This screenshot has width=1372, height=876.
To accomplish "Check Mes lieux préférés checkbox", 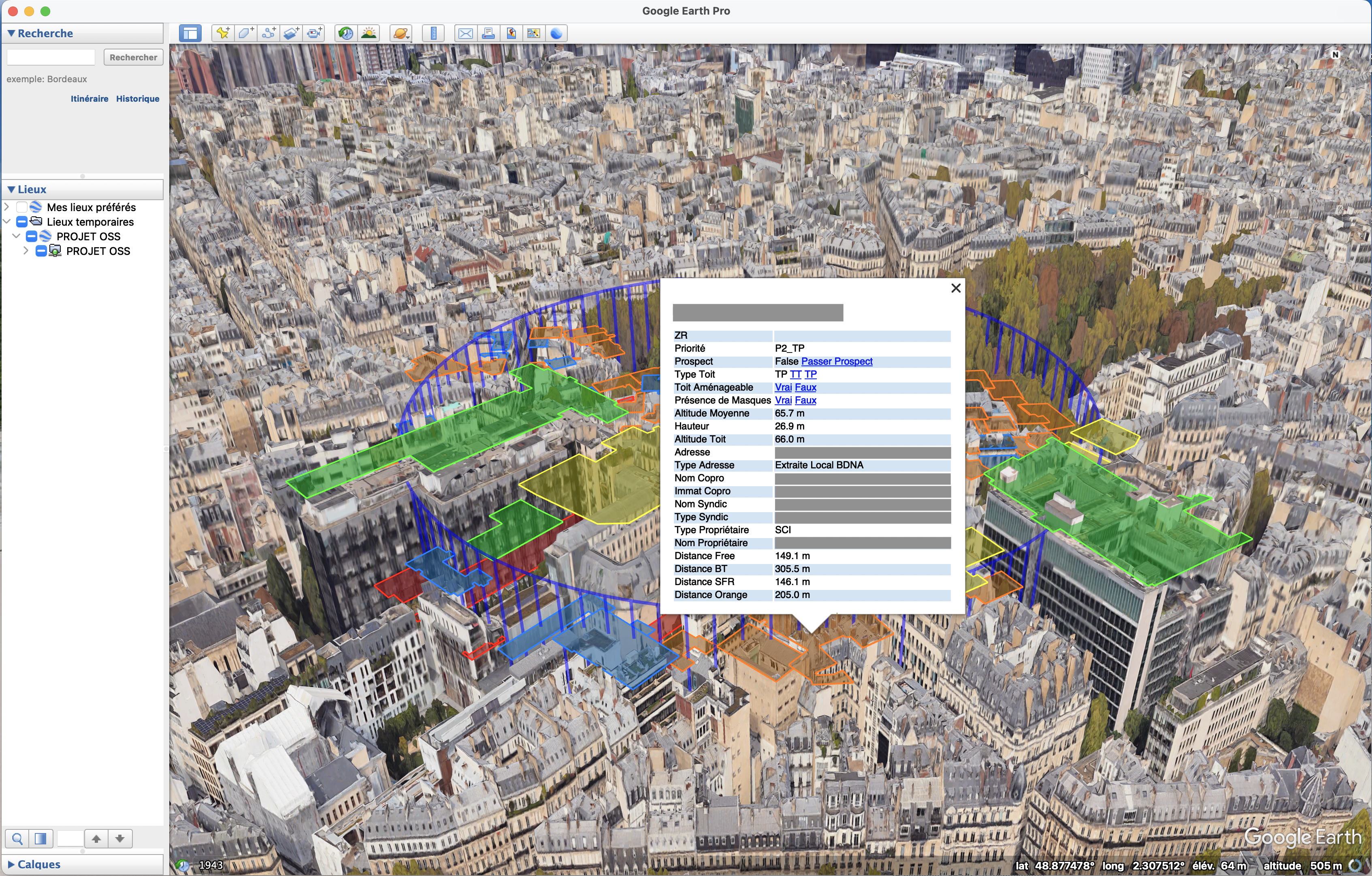I will (21, 207).
